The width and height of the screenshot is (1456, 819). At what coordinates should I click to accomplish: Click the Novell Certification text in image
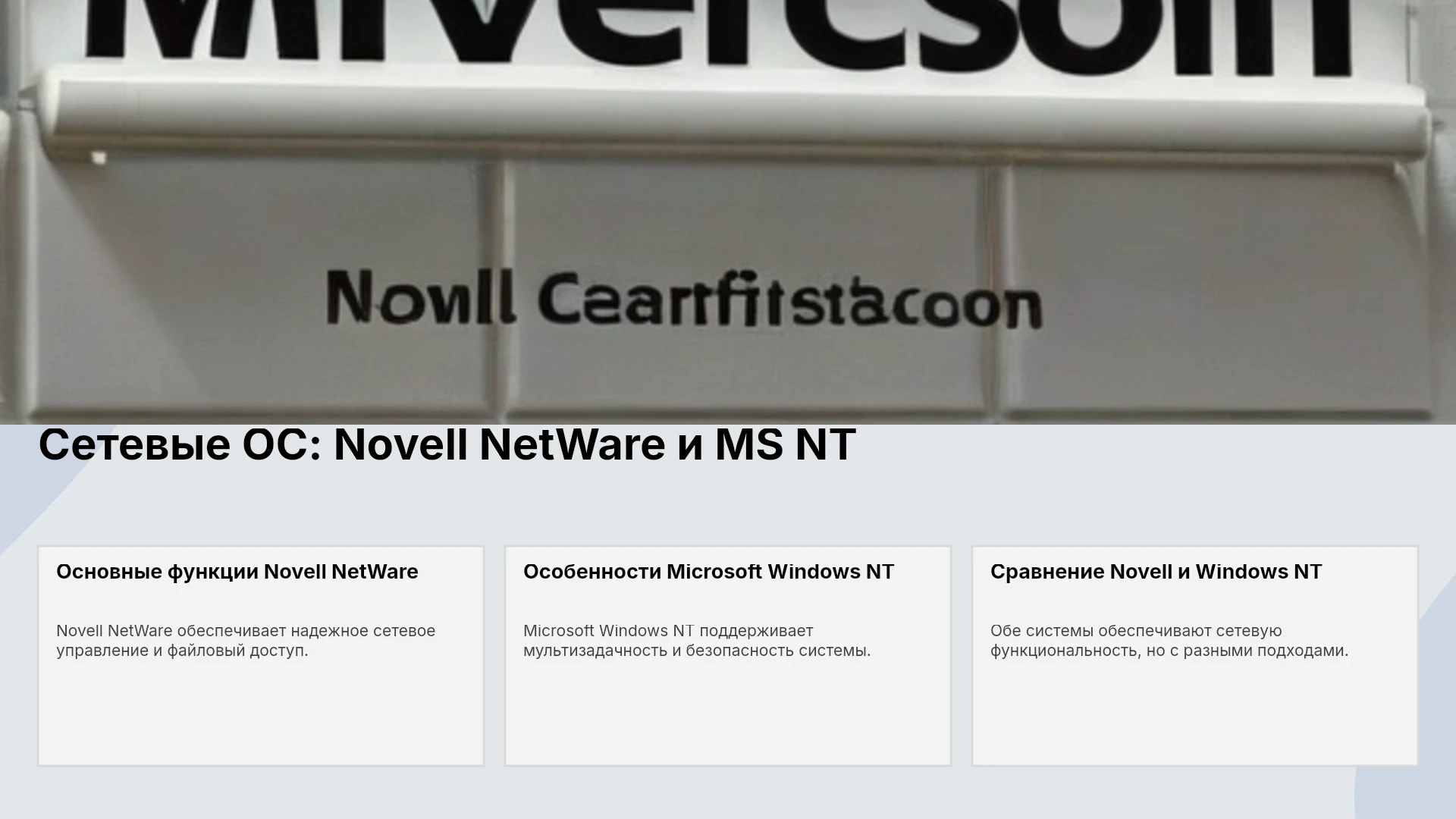684,300
